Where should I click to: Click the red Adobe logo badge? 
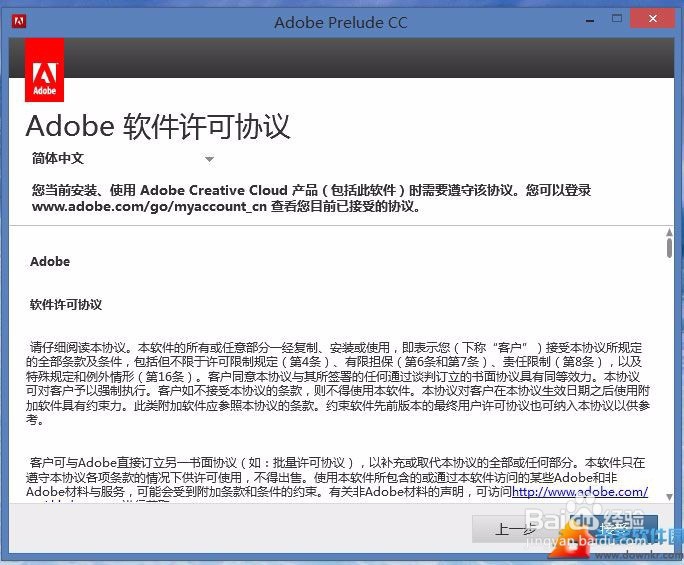(44, 70)
